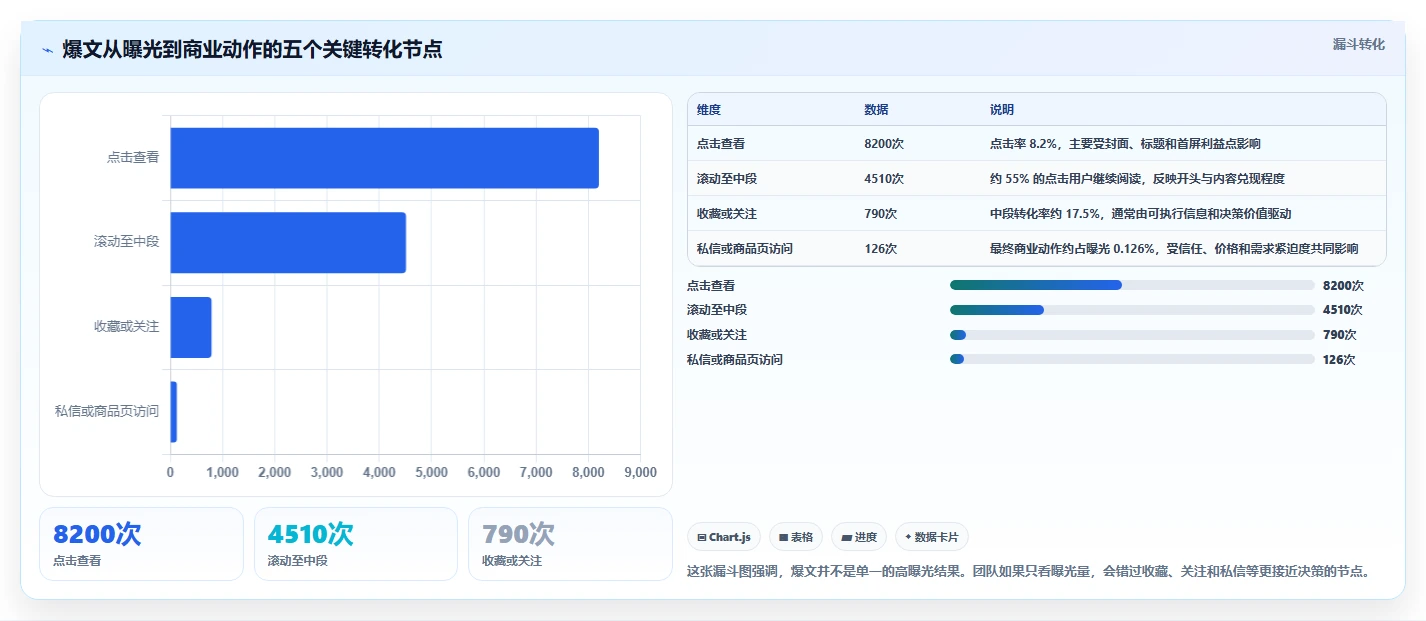Screen dimensions: 1426x621
Task: Click the chart title 爆文从曝光到商业动作的五个关键转化节点
Action: point(252,50)
